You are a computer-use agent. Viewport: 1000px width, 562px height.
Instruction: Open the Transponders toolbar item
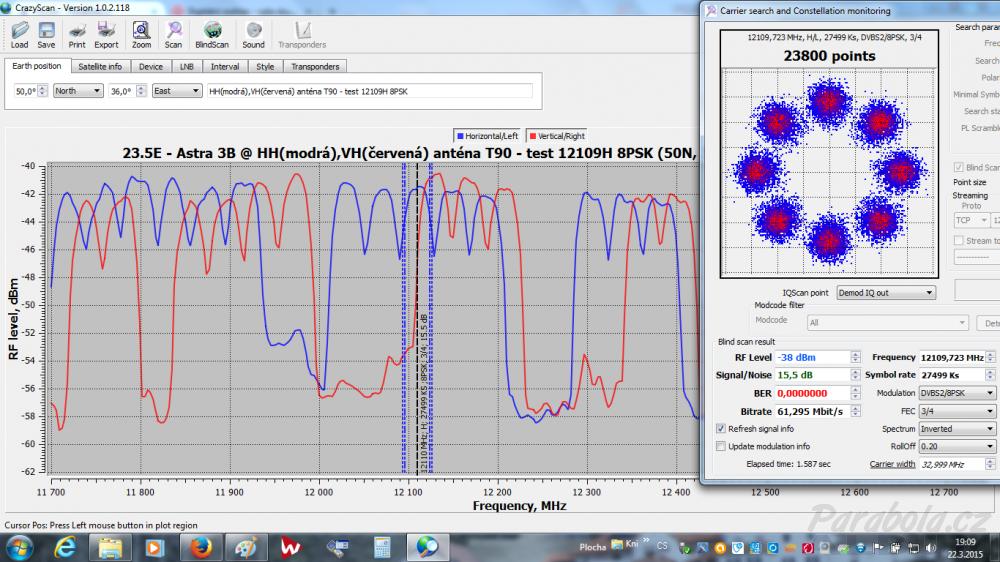(302, 35)
